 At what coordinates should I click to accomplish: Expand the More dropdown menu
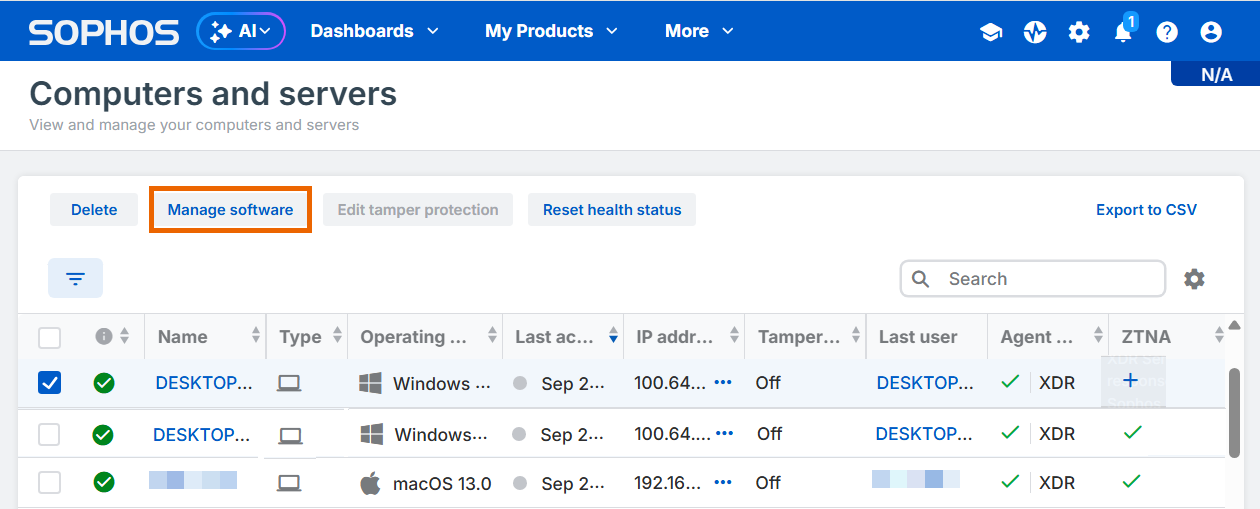pyautogui.click(x=699, y=31)
